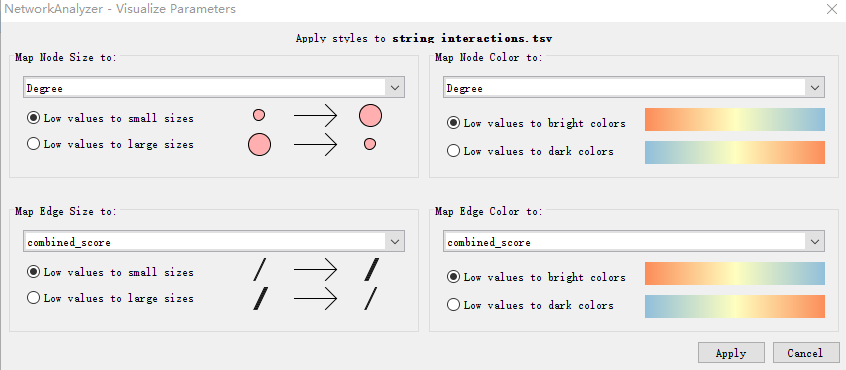This screenshot has height=370, width=846.
Task: Click the Cancel button
Action: pyautogui.click(x=805, y=353)
